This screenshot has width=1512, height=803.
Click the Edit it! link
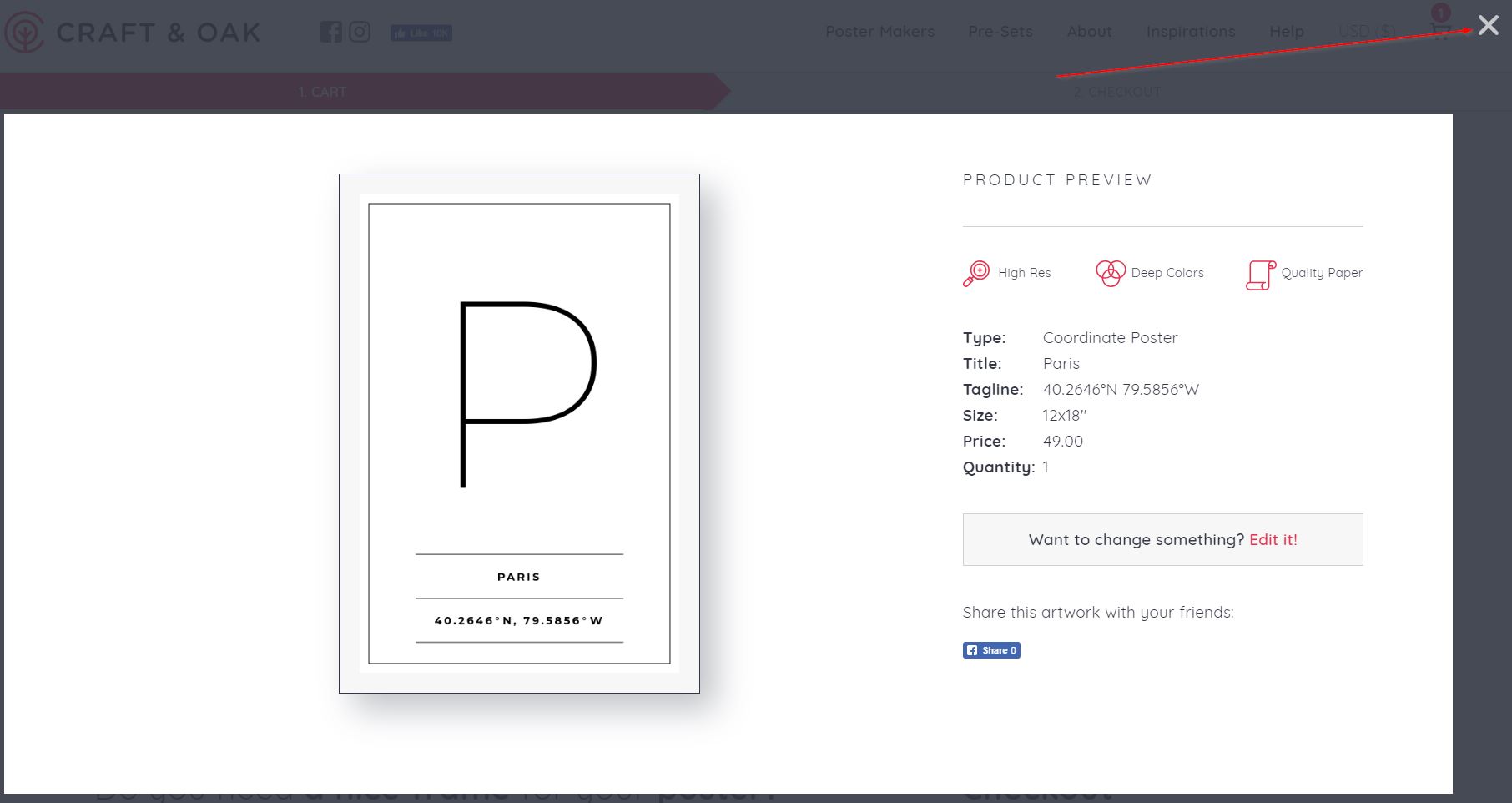[1273, 539]
